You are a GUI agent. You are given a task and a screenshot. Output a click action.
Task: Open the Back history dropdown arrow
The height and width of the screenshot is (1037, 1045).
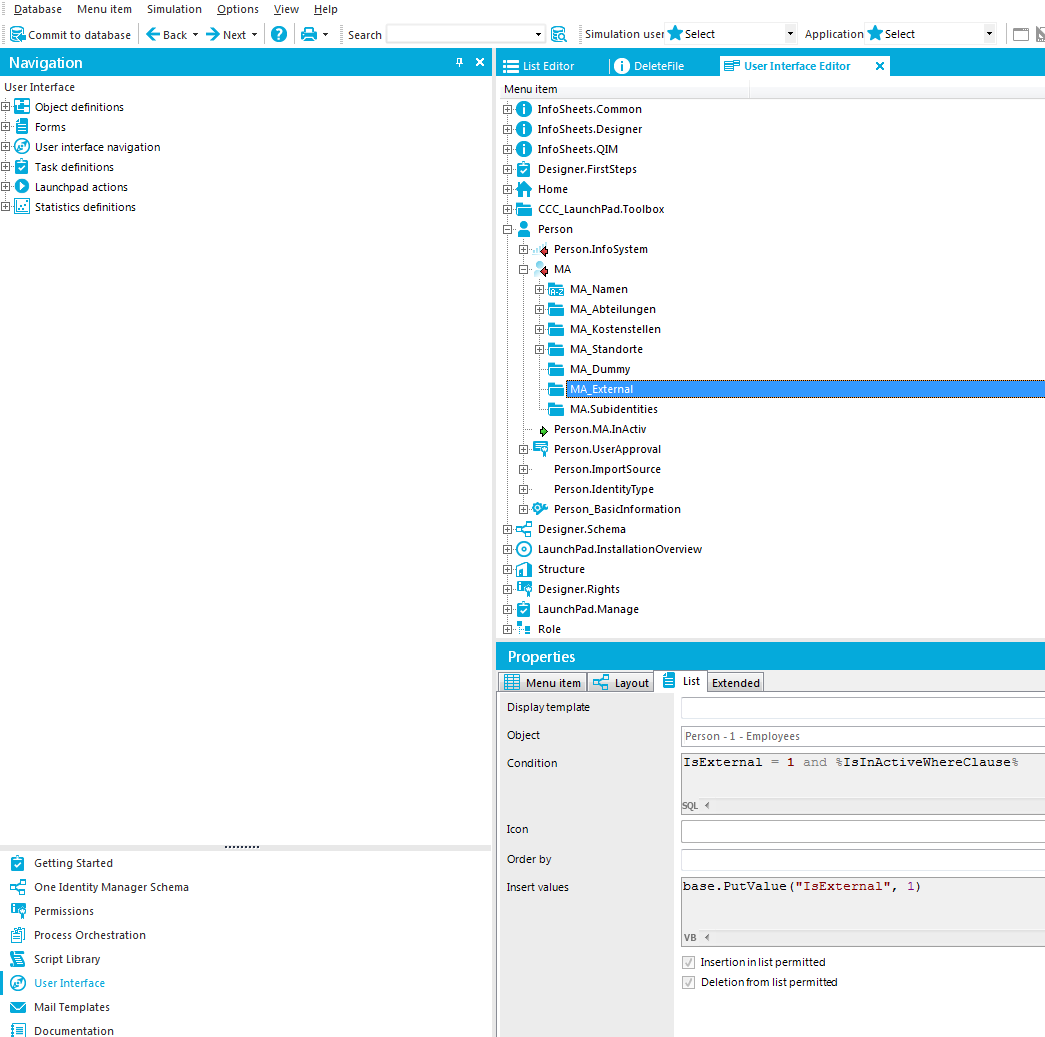[x=195, y=34]
